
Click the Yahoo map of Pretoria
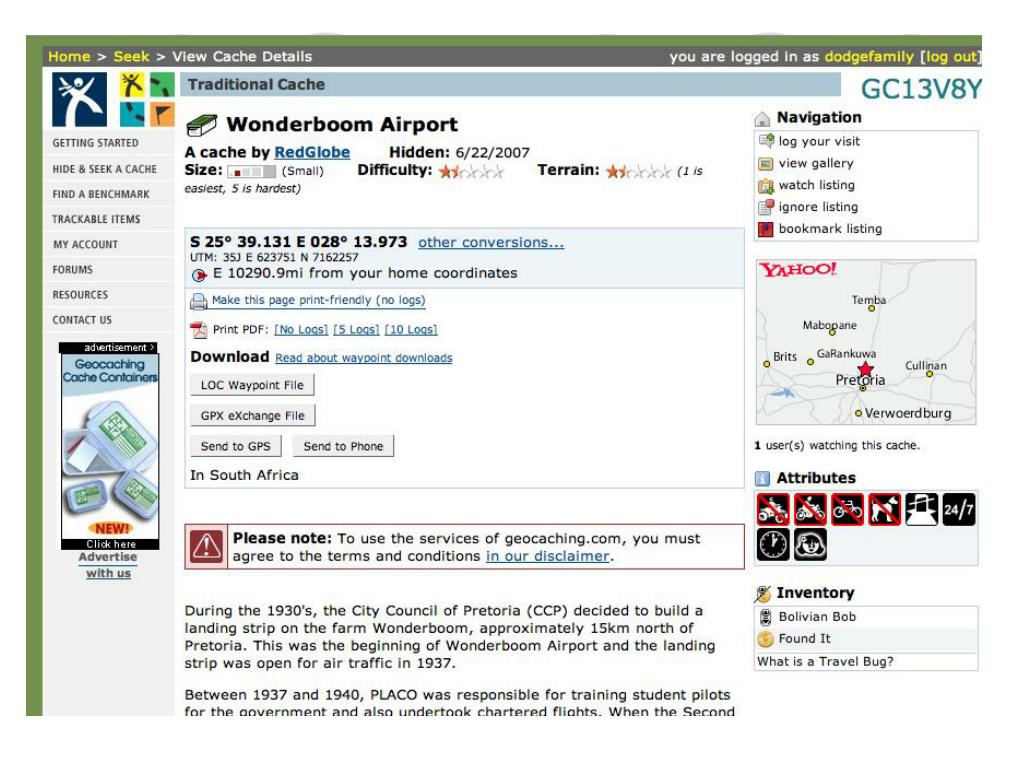pos(866,343)
